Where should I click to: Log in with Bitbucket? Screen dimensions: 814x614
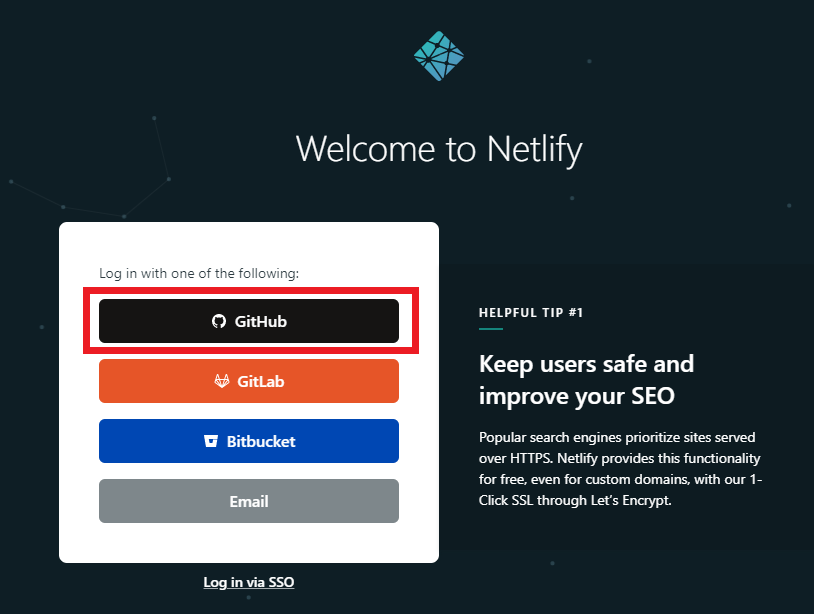(x=248, y=441)
